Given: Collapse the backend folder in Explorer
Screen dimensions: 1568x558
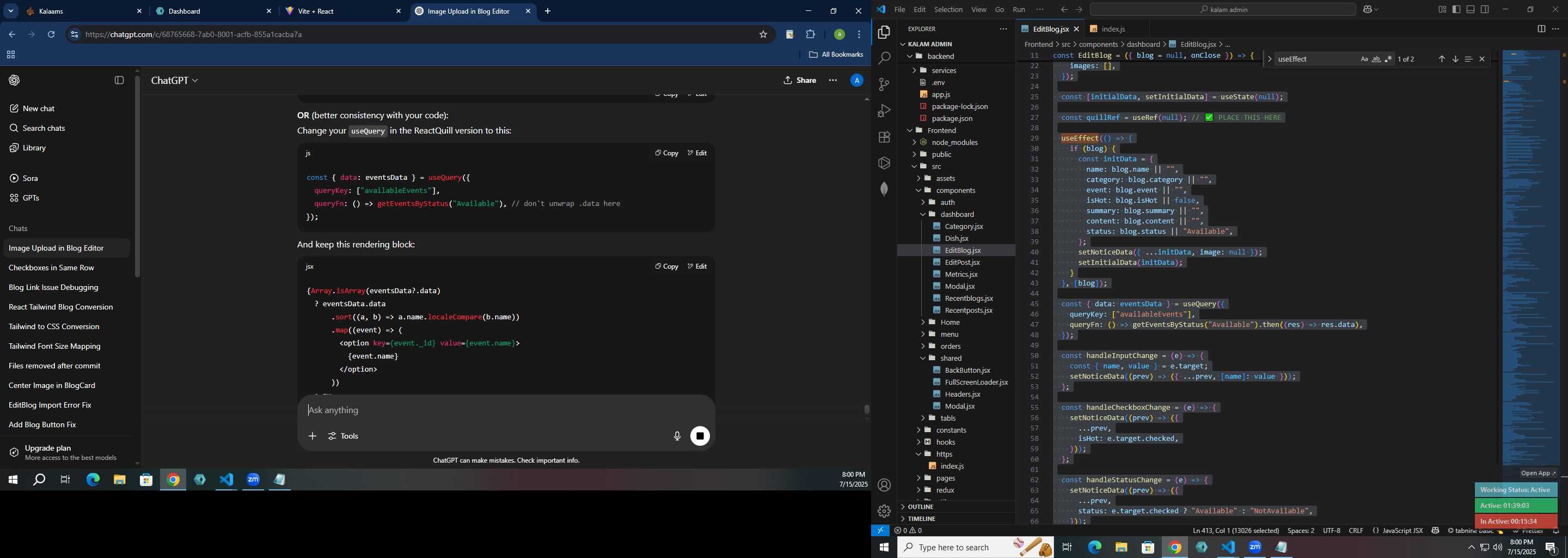Looking at the screenshot, I should pos(909,56).
